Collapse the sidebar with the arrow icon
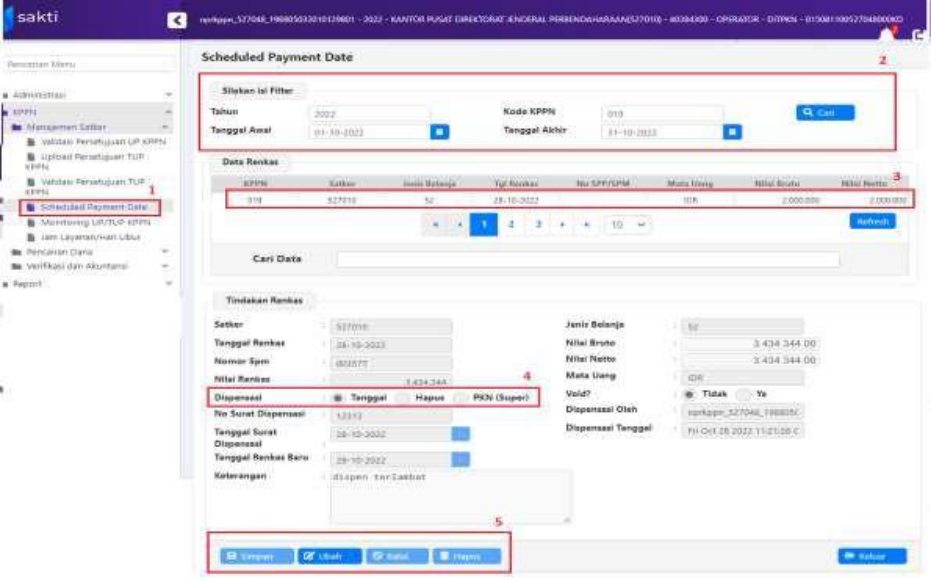Viewport: 931px width, 580px height. (177, 20)
